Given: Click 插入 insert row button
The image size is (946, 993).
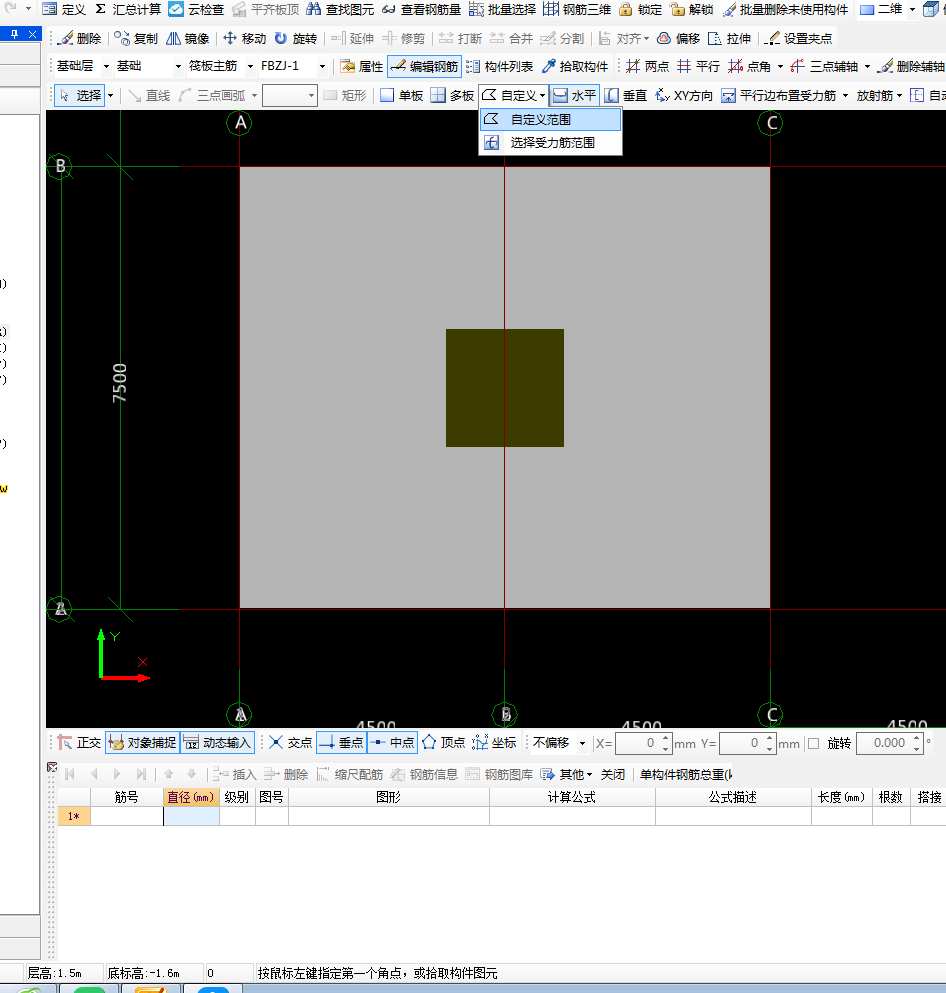Looking at the screenshot, I should [x=234, y=775].
